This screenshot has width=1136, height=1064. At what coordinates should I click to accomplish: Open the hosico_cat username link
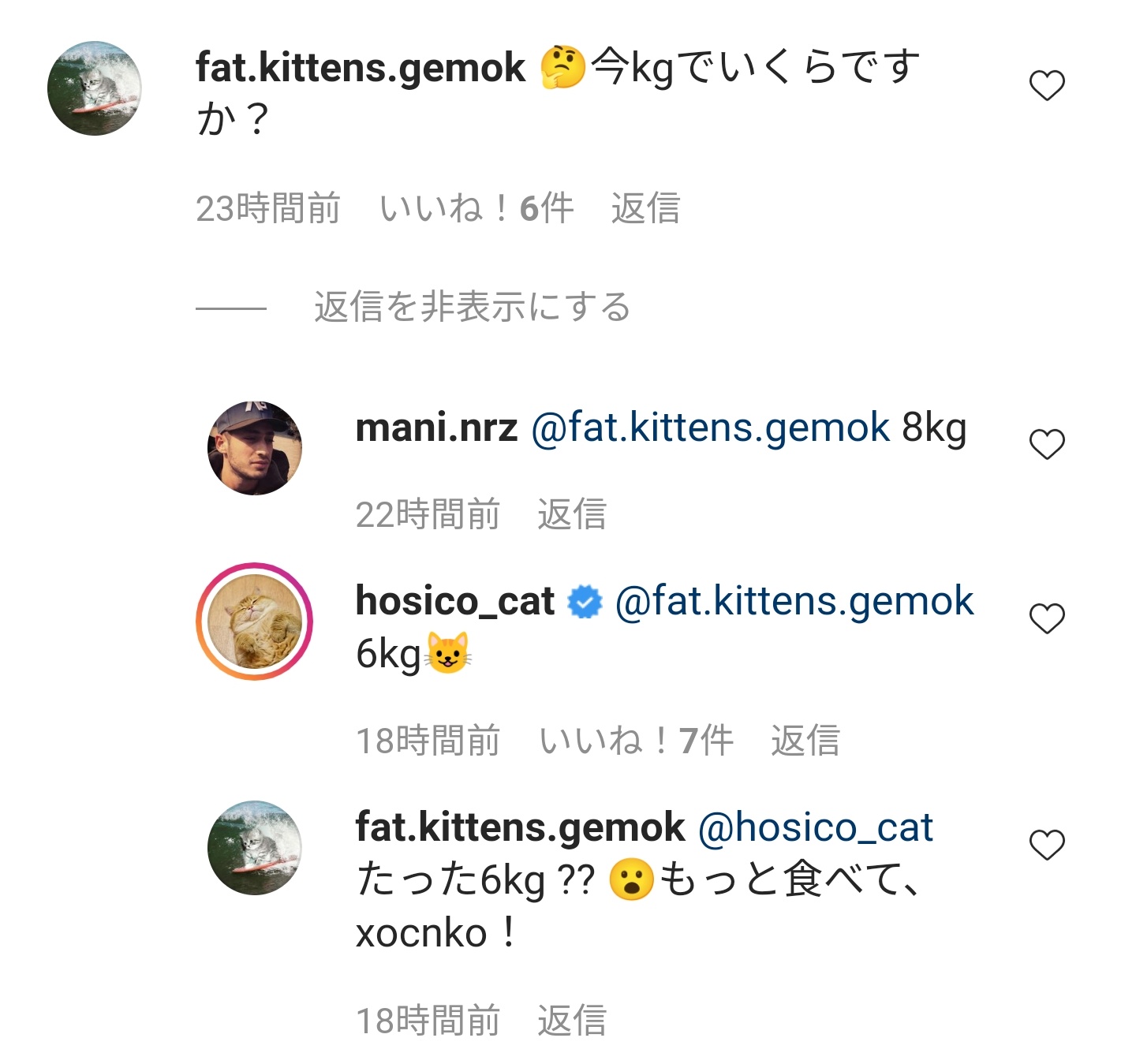click(455, 601)
